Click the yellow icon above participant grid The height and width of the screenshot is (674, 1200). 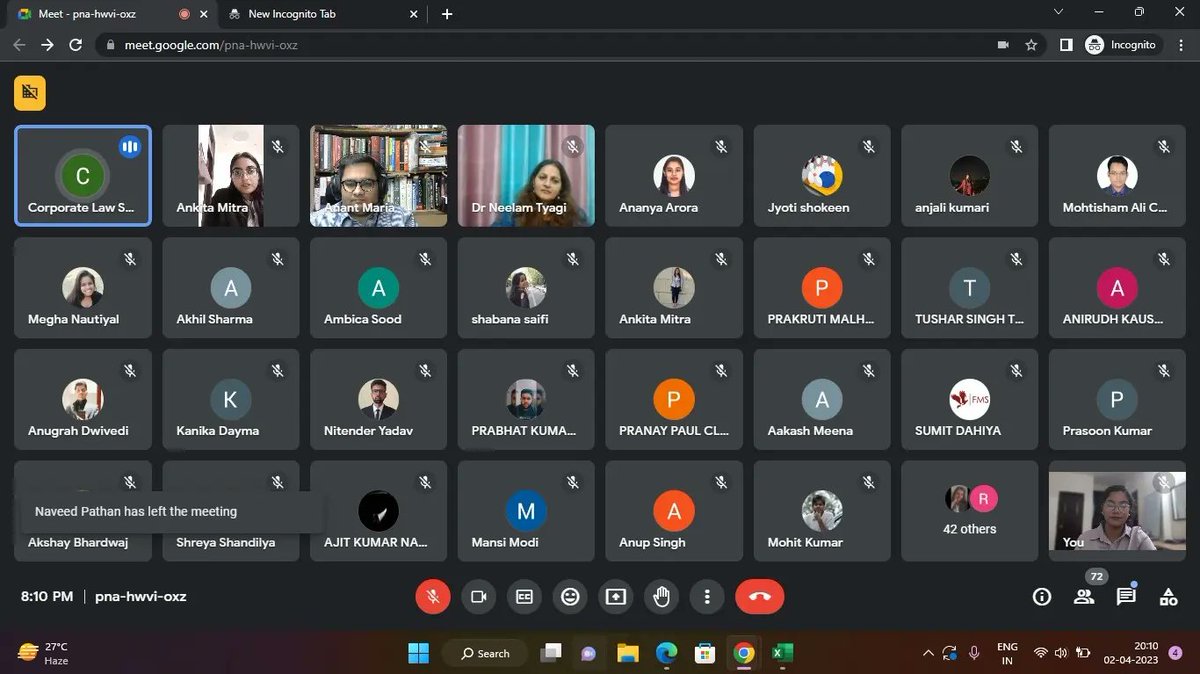pyautogui.click(x=30, y=93)
